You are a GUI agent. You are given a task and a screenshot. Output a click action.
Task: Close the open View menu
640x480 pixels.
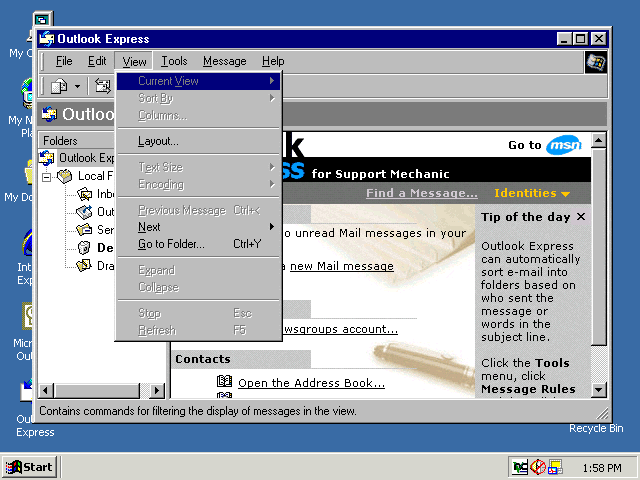coord(134,61)
